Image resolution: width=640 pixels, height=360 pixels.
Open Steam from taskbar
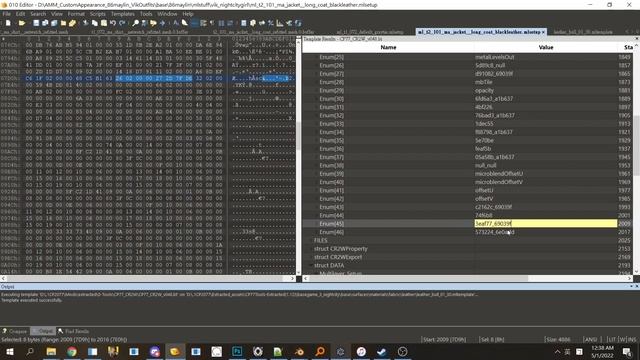[x=382, y=351]
